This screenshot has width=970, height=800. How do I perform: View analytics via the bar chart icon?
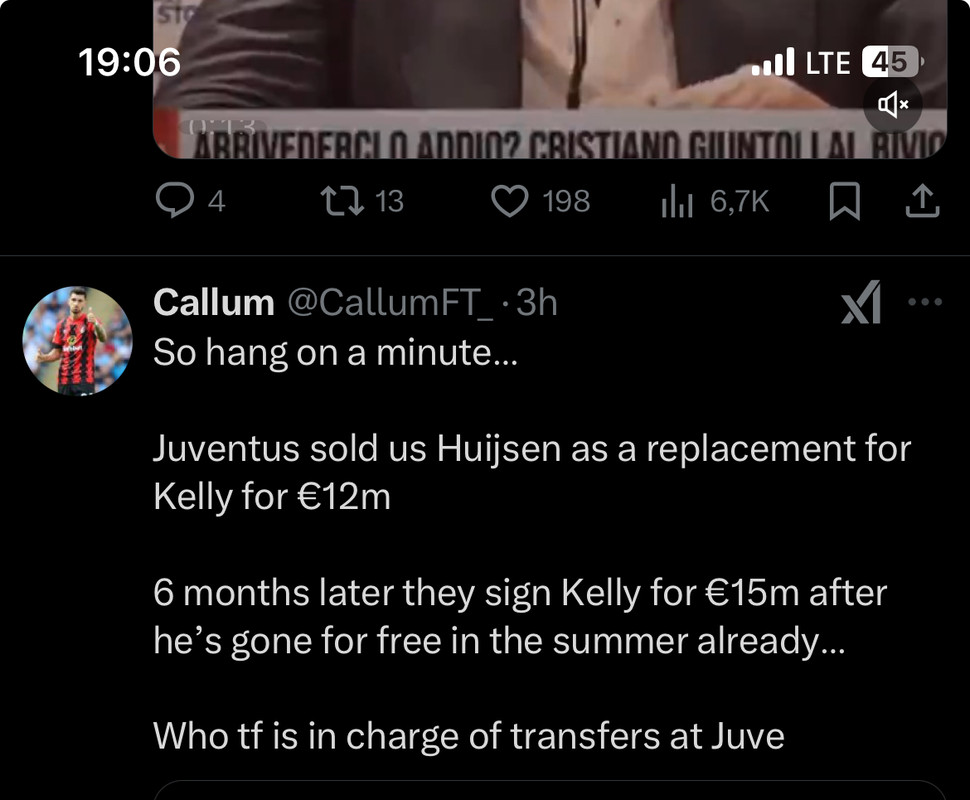coord(677,201)
